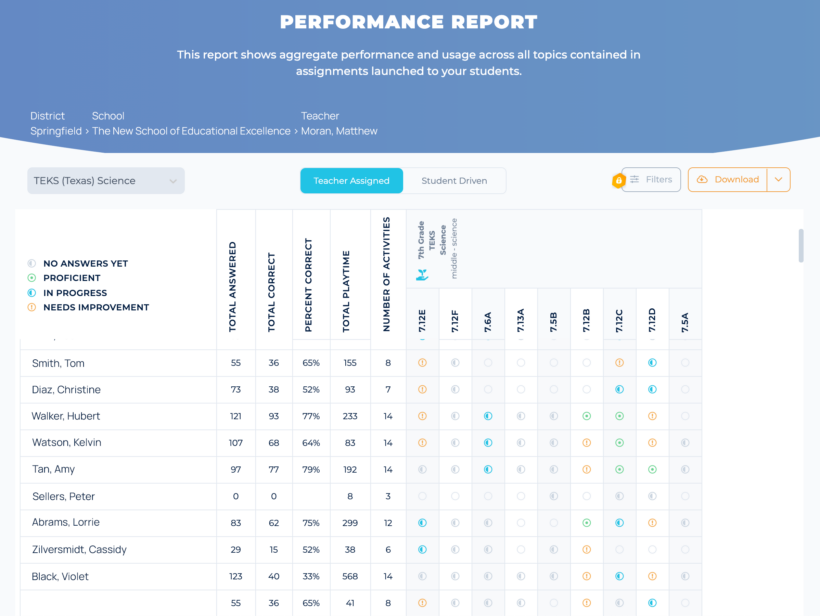
Task: Click the Download button
Action: pyautogui.click(x=727, y=180)
